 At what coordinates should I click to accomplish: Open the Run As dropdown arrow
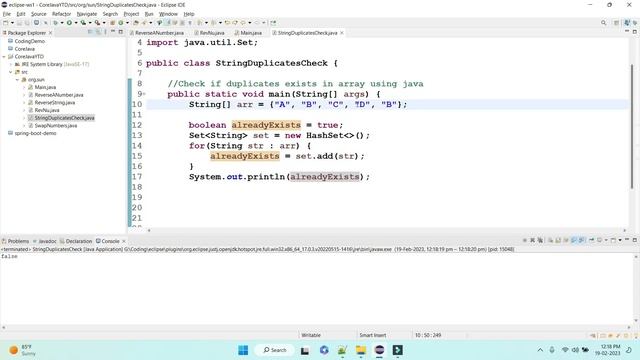click(76, 23)
